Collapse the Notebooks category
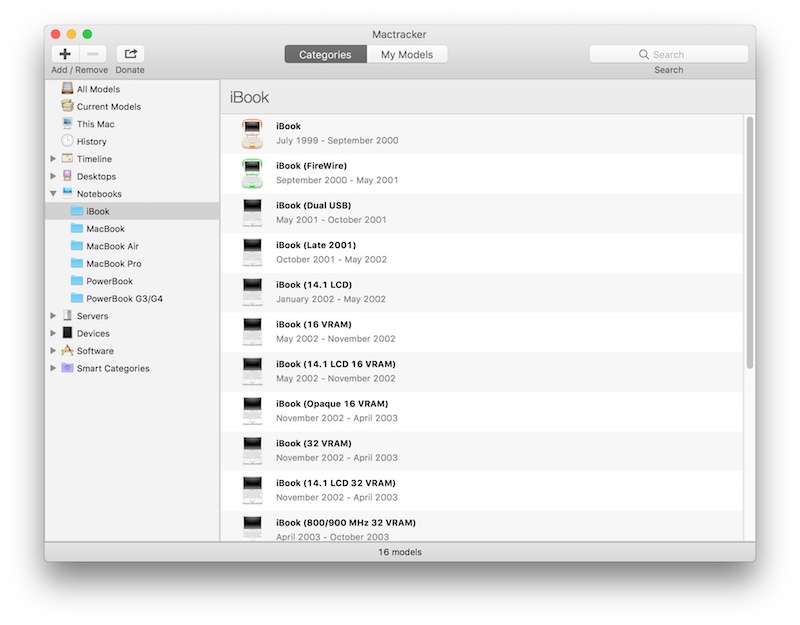The image size is (800, 625). [x=53, y=194]
